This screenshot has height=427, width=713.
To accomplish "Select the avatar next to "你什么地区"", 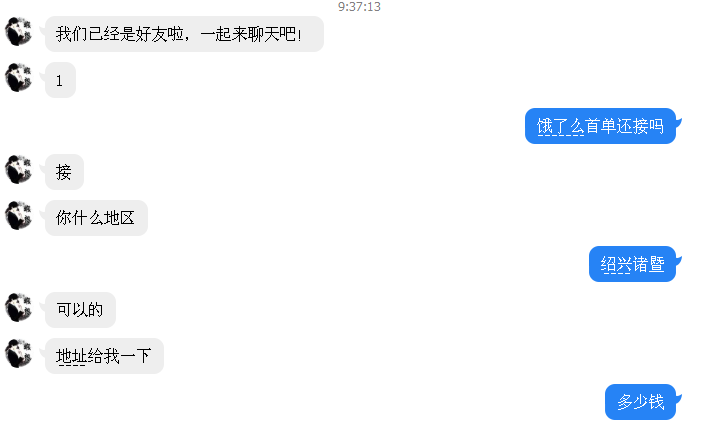I will [19, 216].
